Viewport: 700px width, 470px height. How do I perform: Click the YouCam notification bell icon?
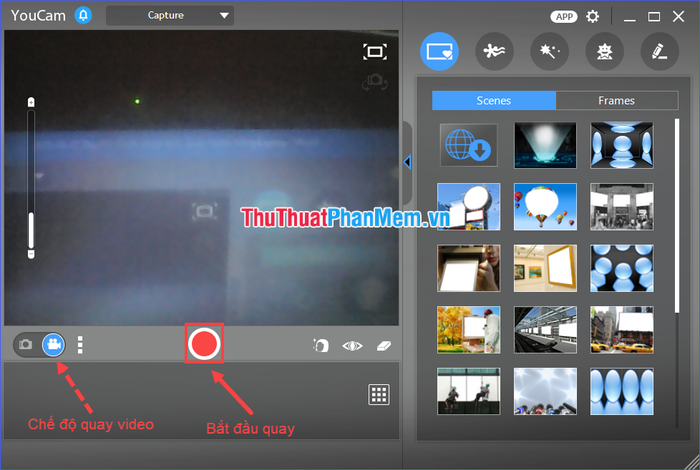coord(83,15)
